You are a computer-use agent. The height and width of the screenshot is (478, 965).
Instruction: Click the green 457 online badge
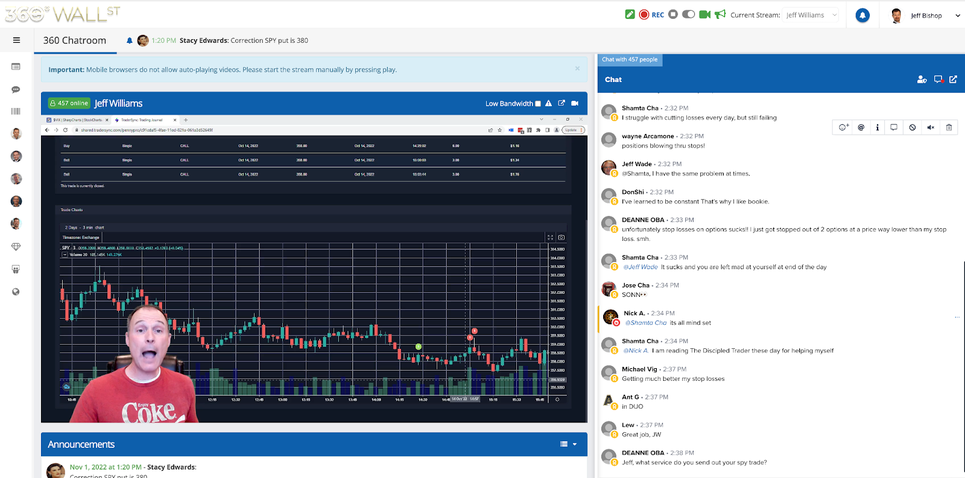point(69,103)
